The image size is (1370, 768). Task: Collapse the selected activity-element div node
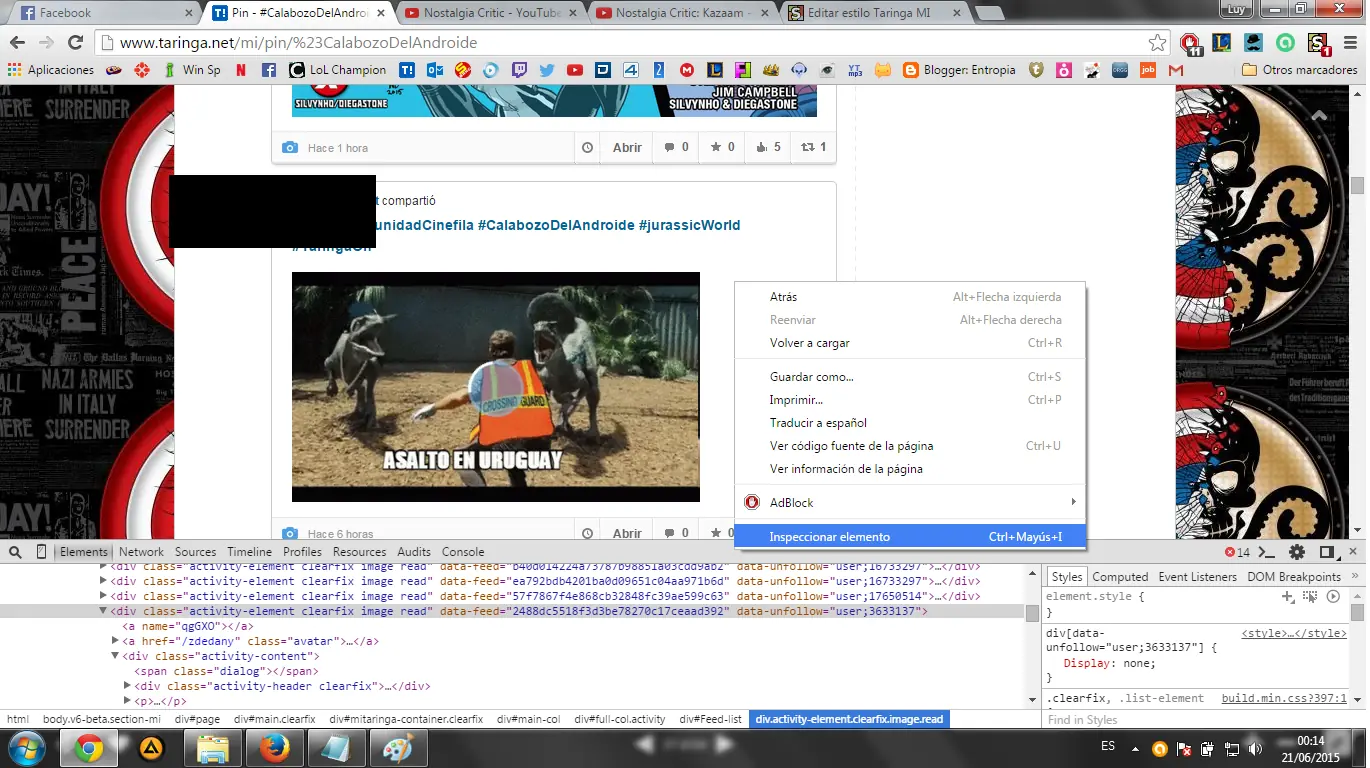(x=103, y=611)
